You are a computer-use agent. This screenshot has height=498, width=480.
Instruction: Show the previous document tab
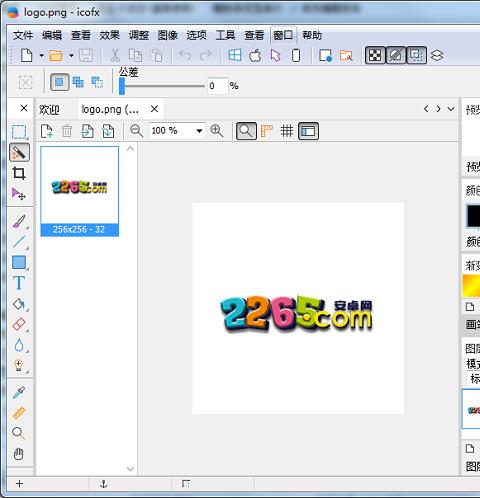(426, 109)
